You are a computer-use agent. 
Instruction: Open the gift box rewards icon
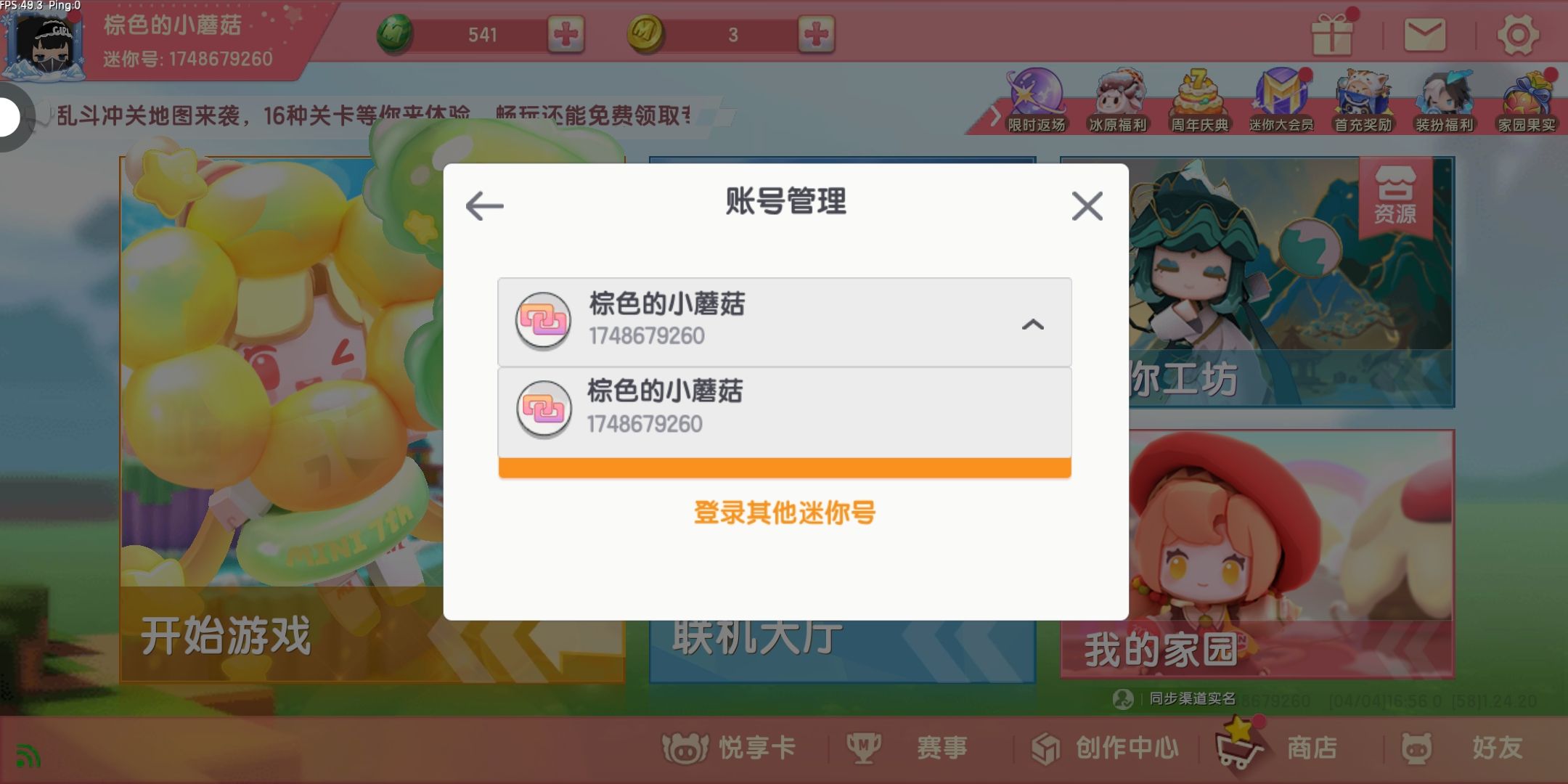pos(1332,34)
